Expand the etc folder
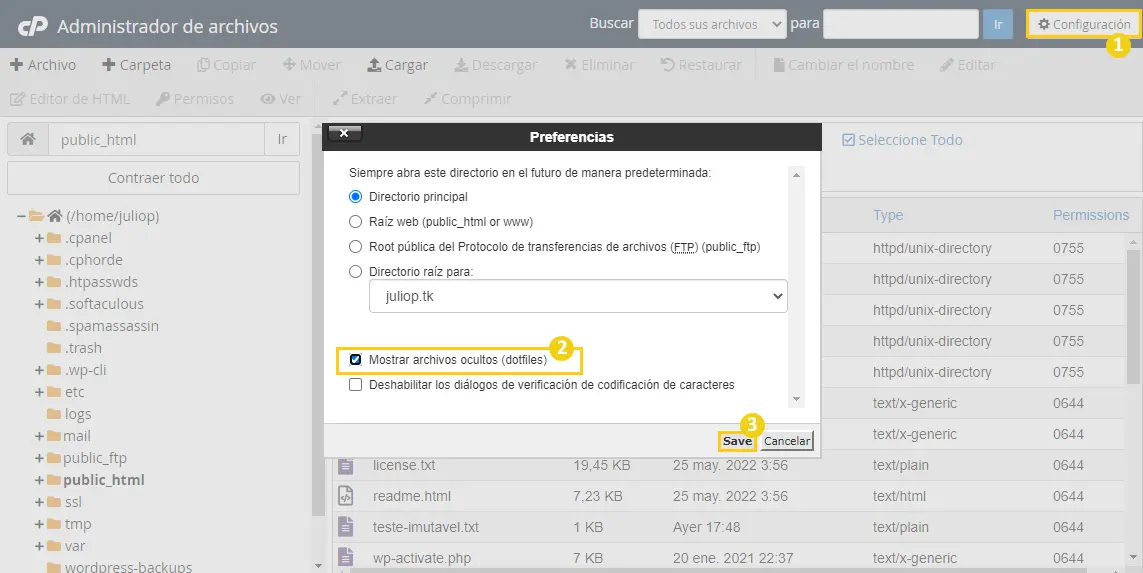 (x=39, y=392)
